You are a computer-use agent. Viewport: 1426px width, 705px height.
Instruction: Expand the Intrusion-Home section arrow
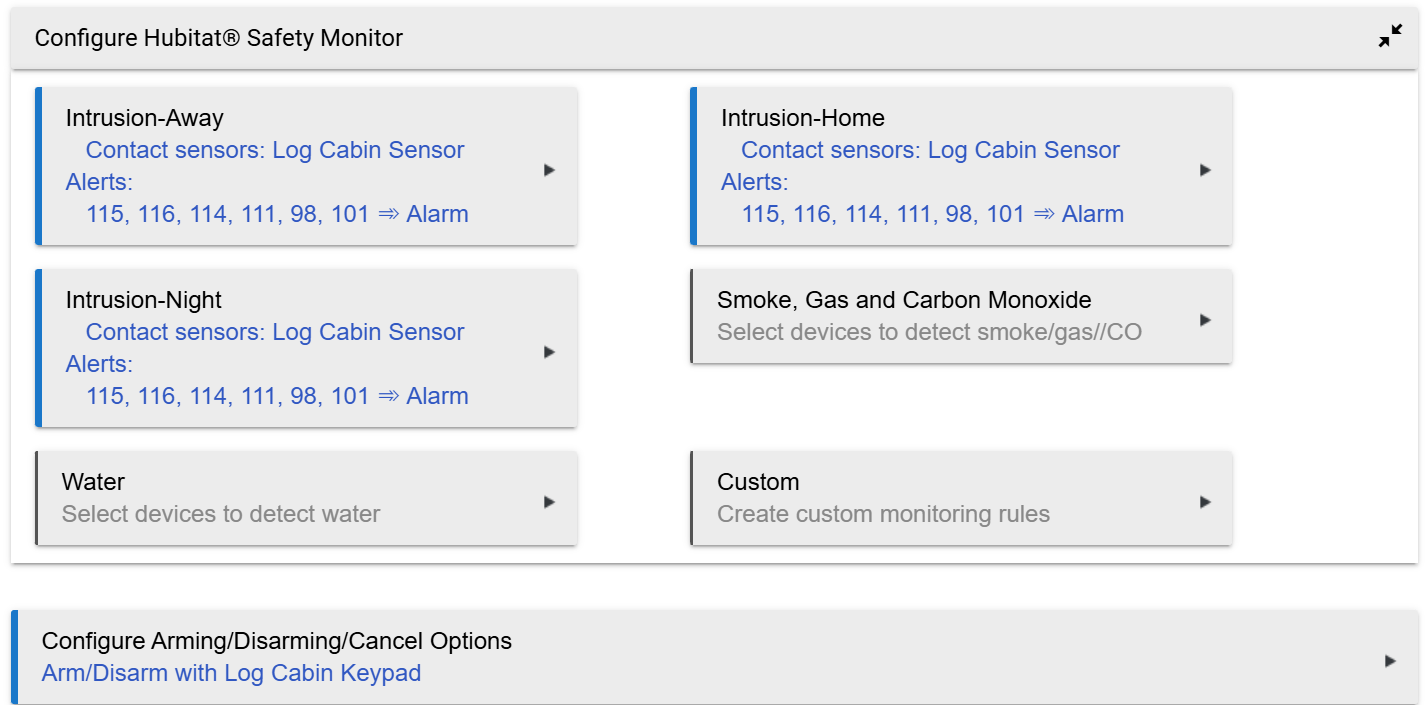pyautogui.click(x=1205, y=170)
